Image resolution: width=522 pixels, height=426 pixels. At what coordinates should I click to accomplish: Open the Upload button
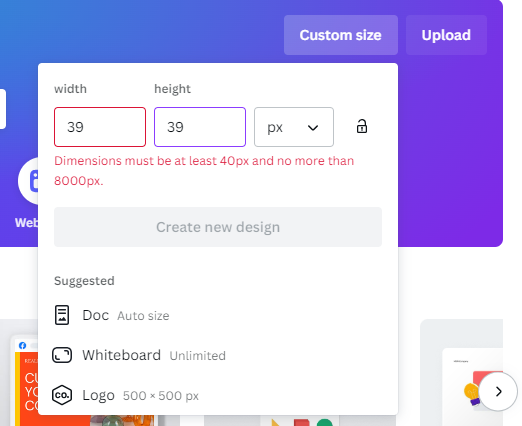tap(446, 35)
